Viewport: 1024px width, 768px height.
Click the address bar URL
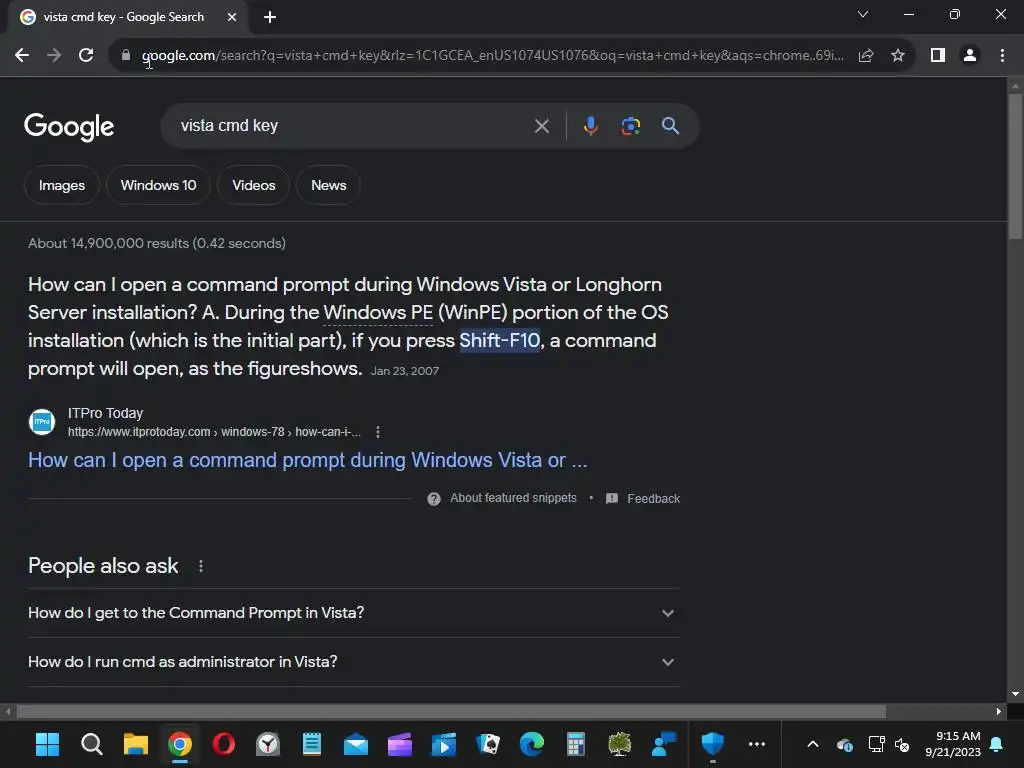492,56
